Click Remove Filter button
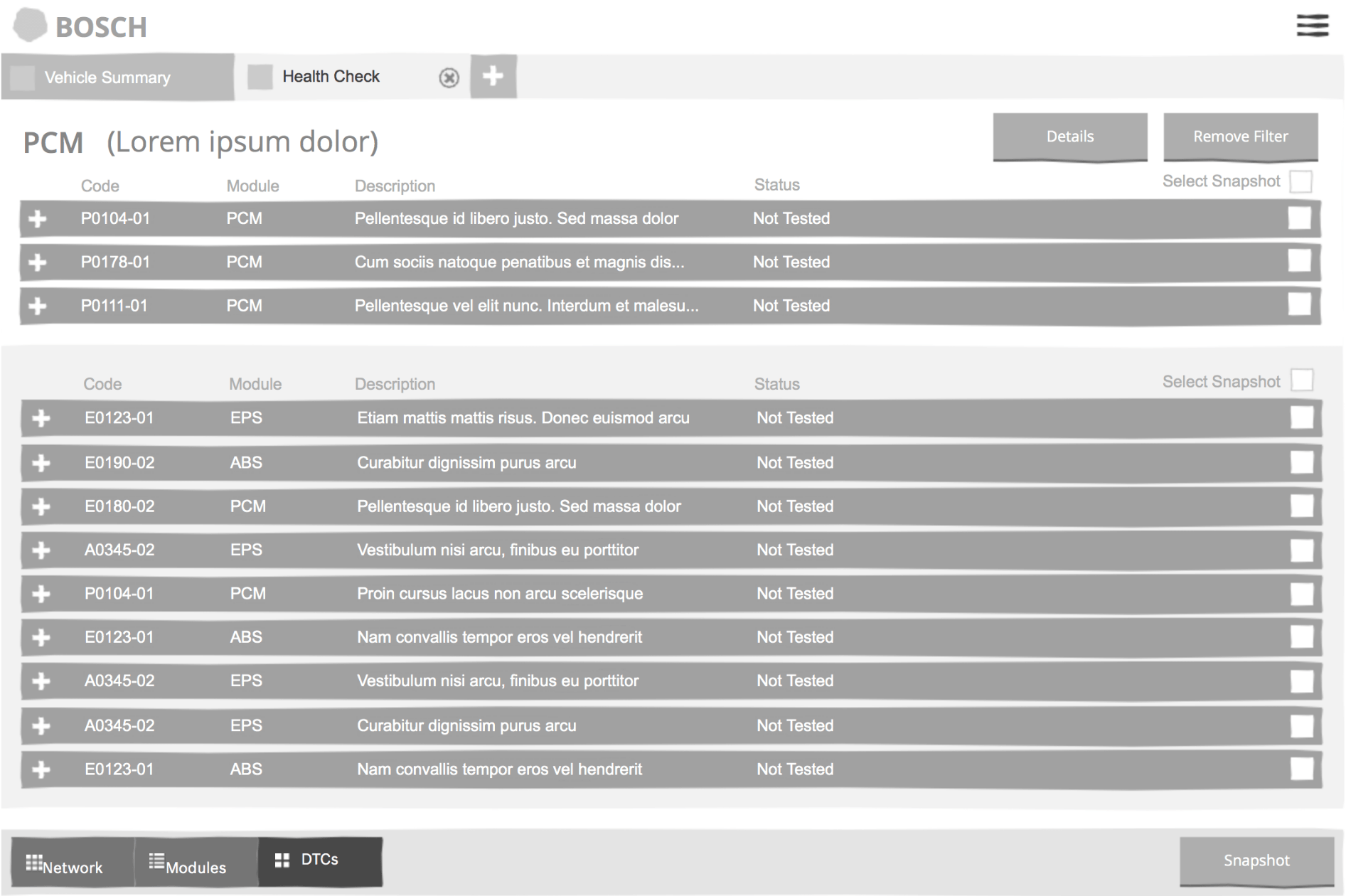This screenshot has height=896, width=1346. (x=1241, y=137)
